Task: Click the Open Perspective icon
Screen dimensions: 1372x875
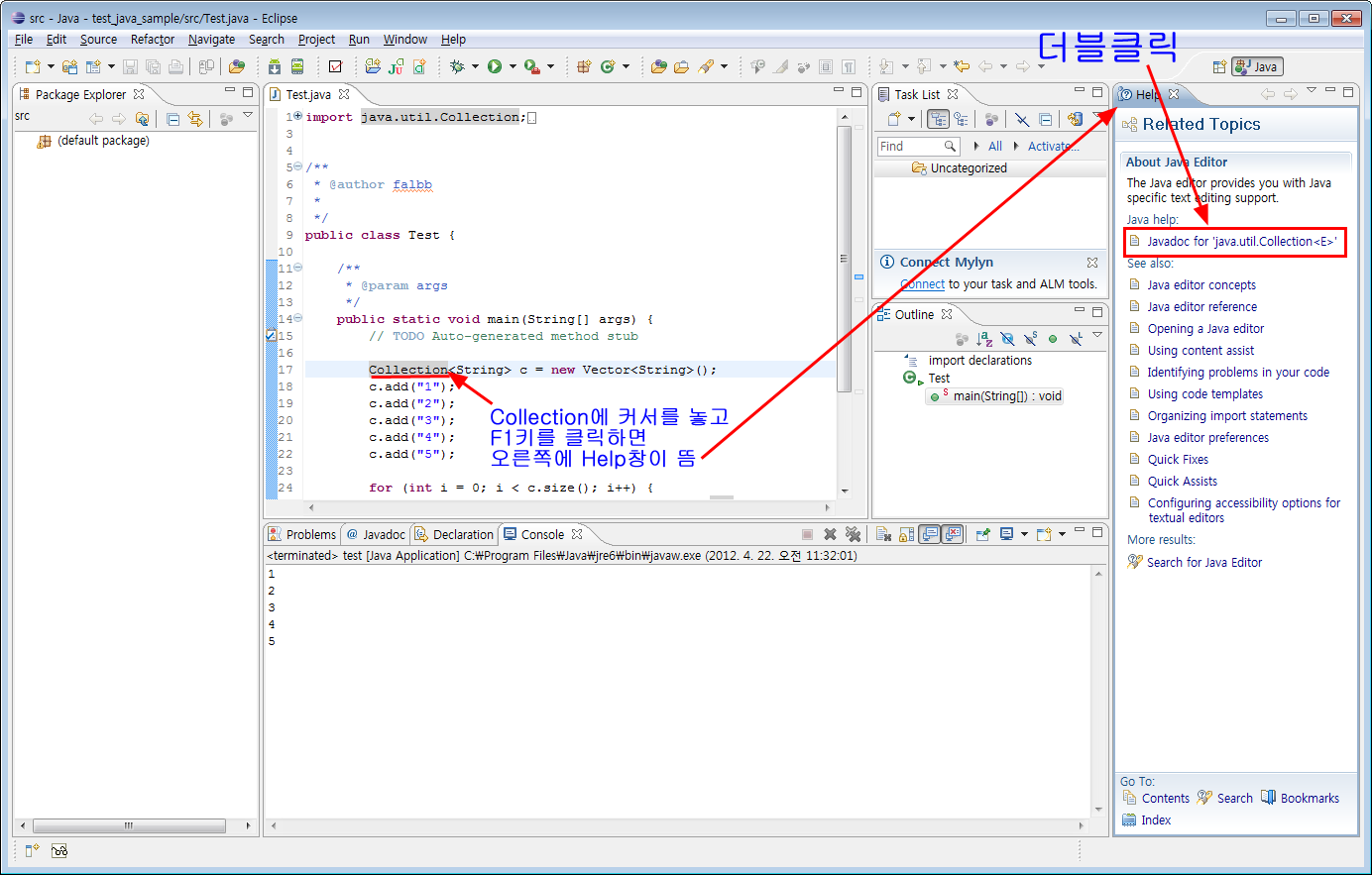Action: tap(1219, 66)
